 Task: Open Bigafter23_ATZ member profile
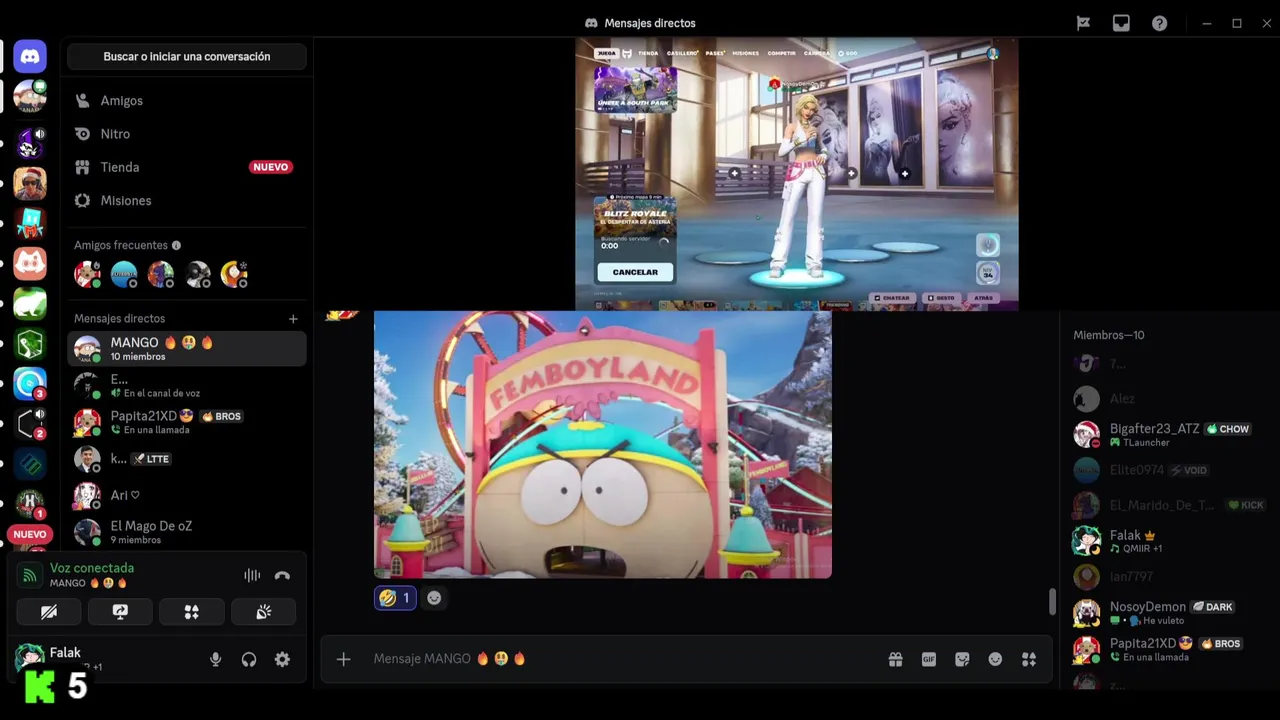point(1165,435)
